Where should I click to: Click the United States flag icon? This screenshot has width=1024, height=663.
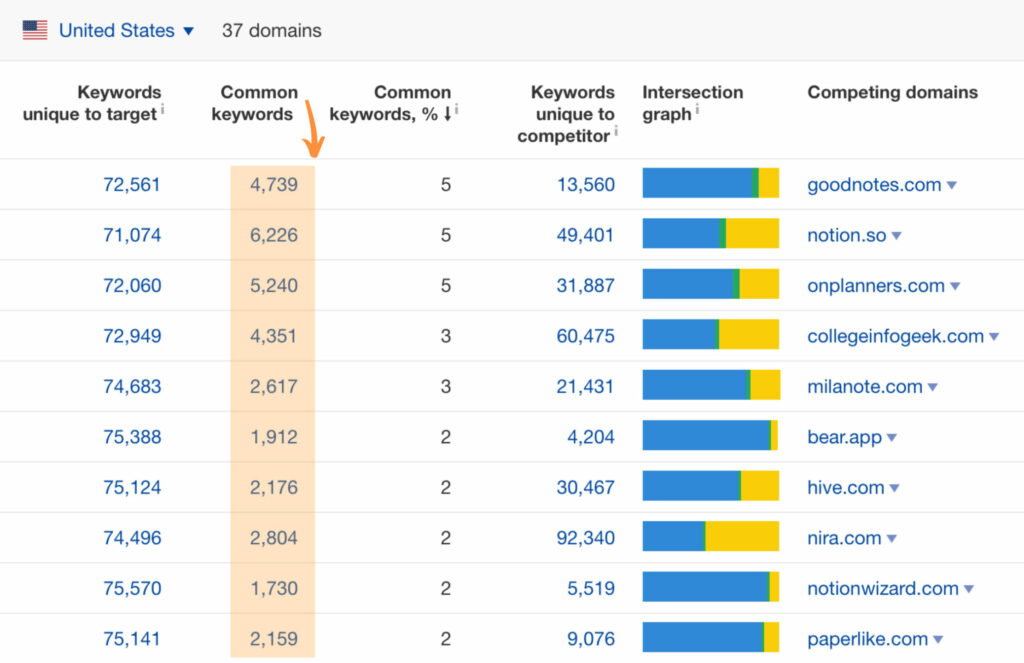35,31
